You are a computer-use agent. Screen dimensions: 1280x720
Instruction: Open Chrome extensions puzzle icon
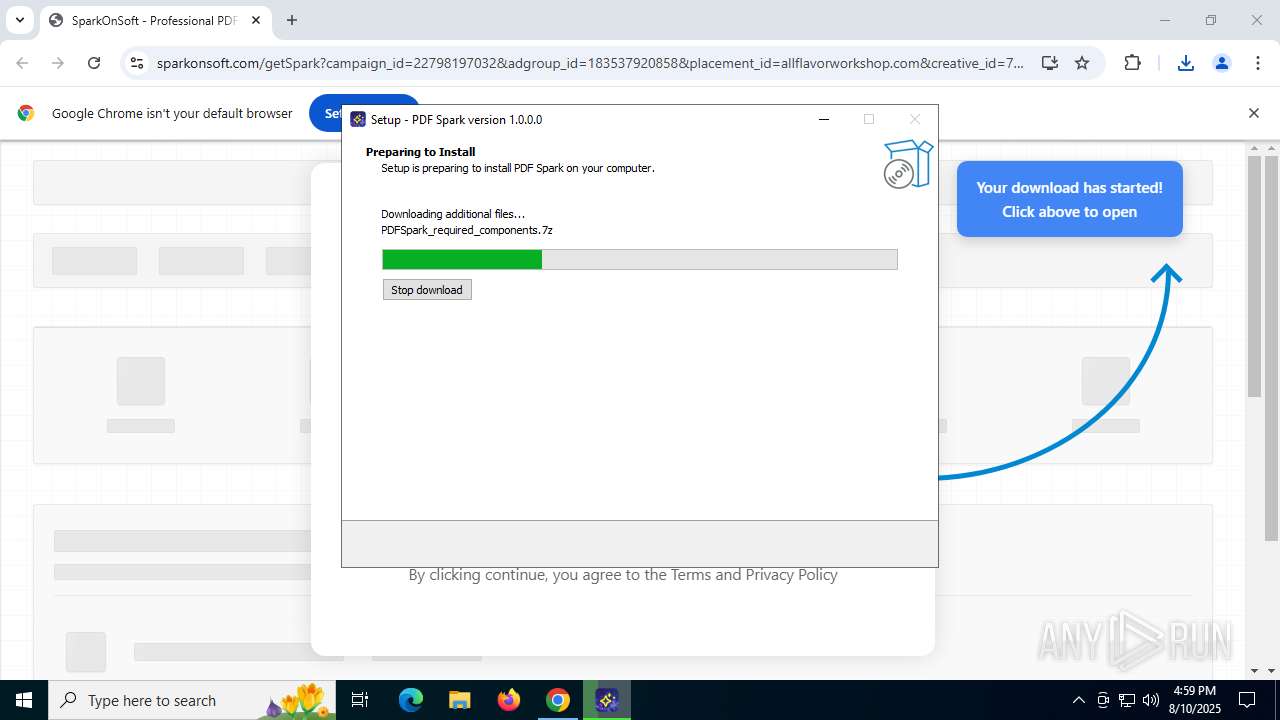pos(1132,63)
